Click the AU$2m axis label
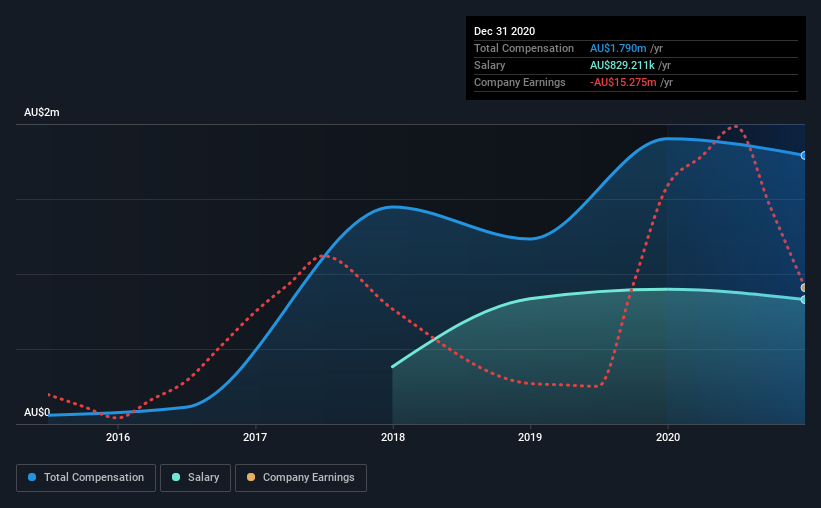 pyautogui.click(x=42, y=113)
